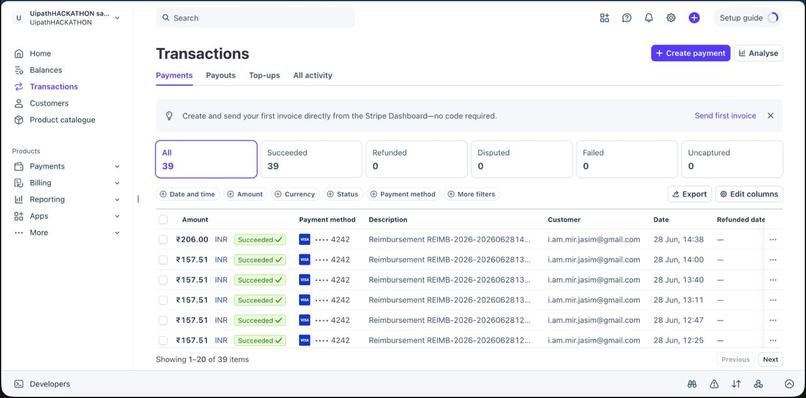Add a Payment method filter
The image size is (806, 398).
pyautogui.click(x=403, y=194)
